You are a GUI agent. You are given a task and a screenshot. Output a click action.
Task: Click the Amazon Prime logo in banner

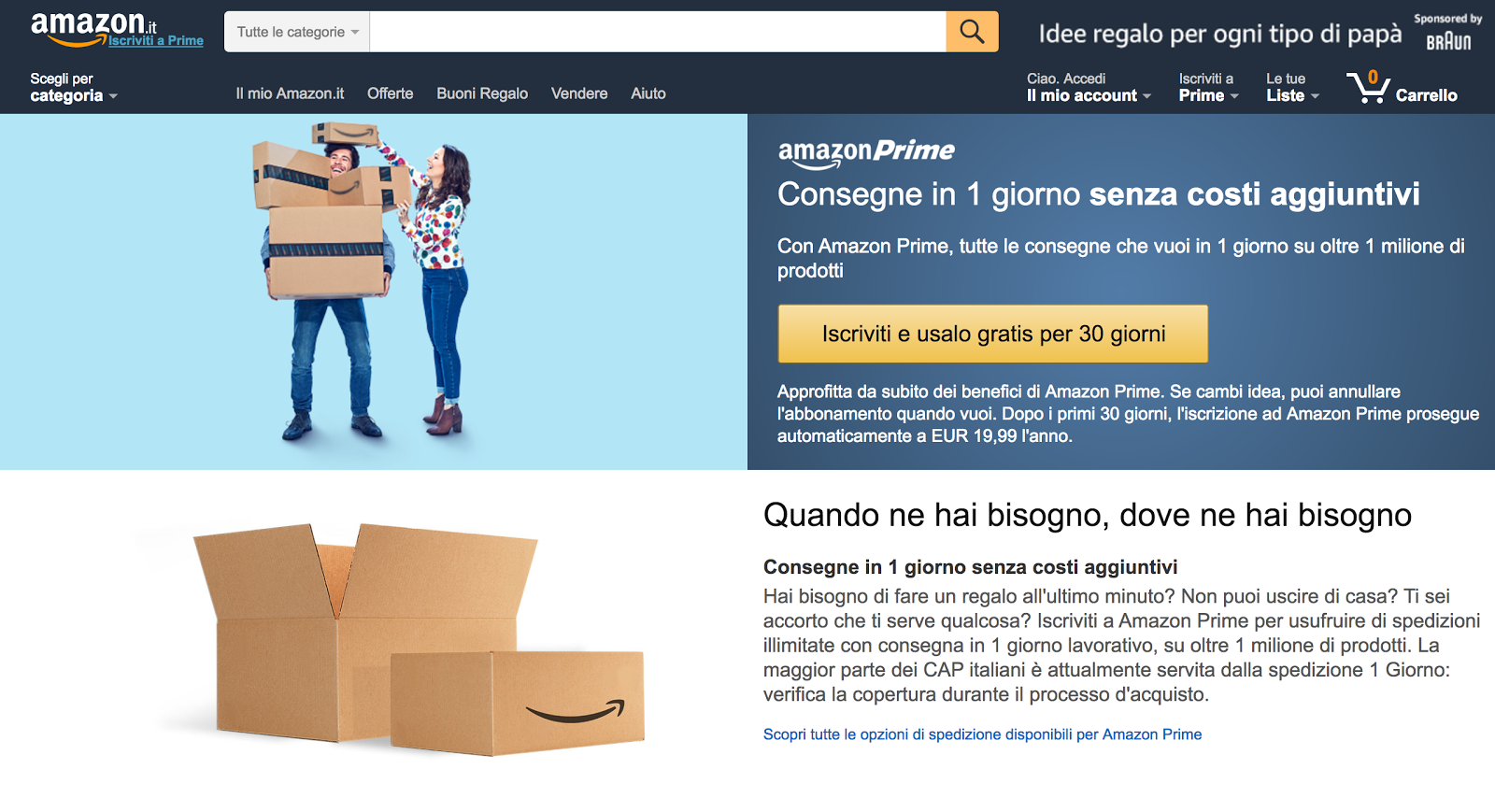click(866, 152)
